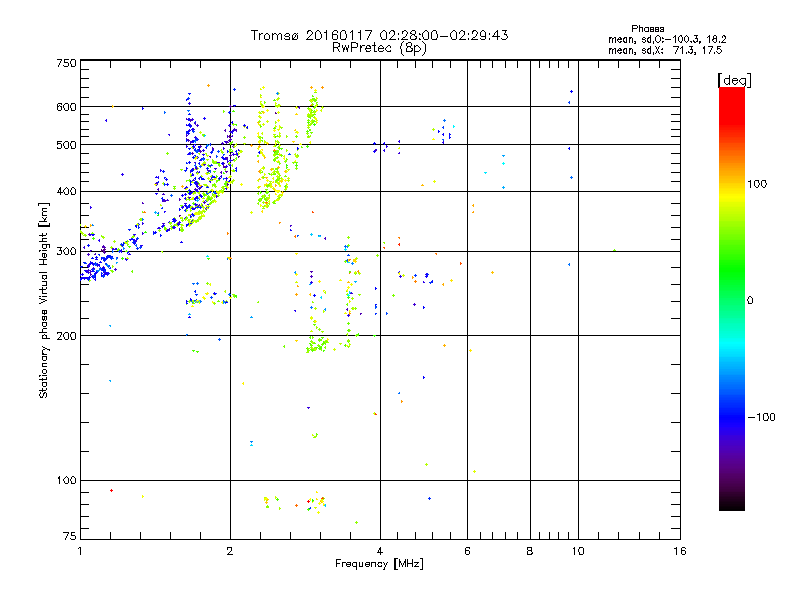800x600 pixels.
Task: Click the '[deg]' colorbar unit label
Action: 734,80
